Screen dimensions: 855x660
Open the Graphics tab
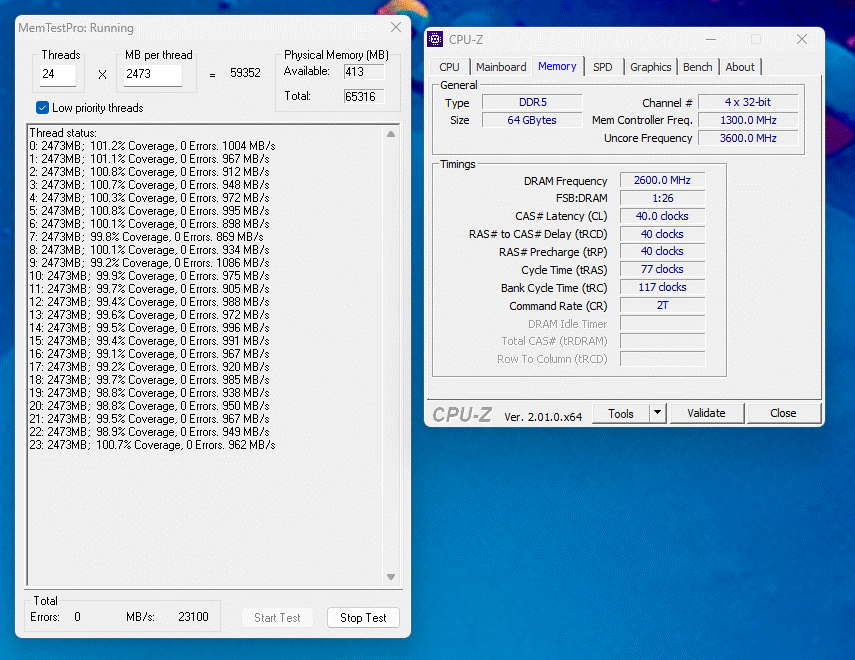coord(651,67)
